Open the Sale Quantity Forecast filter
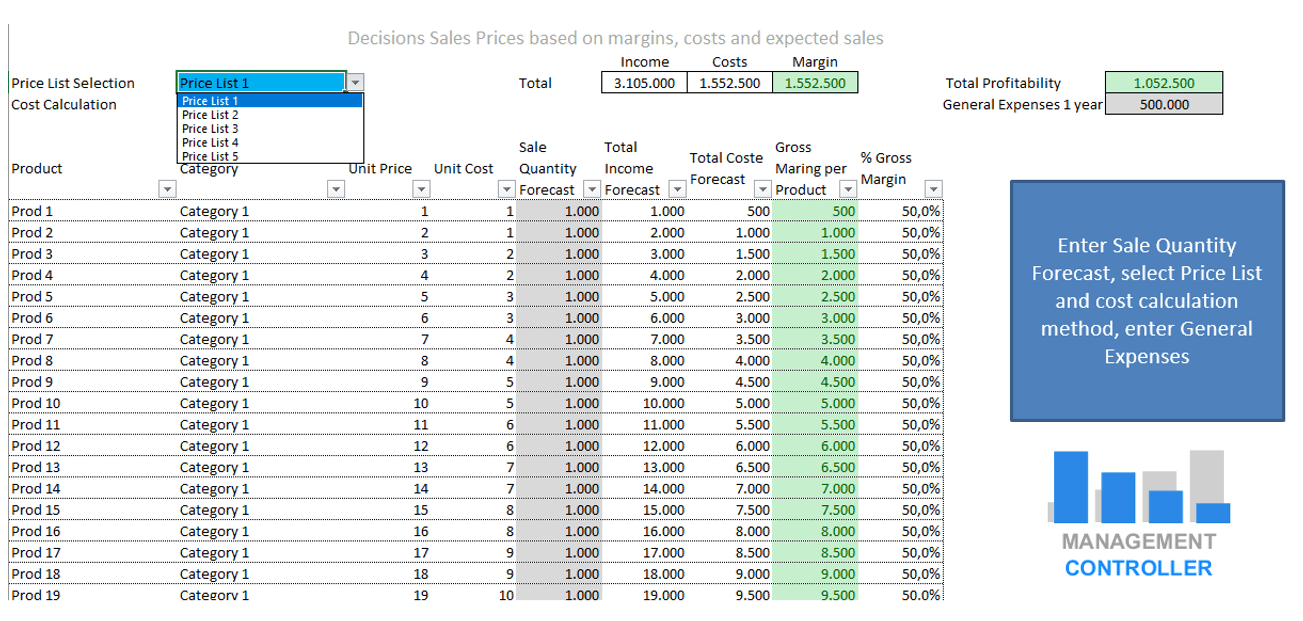 click(x=591, y=190)
